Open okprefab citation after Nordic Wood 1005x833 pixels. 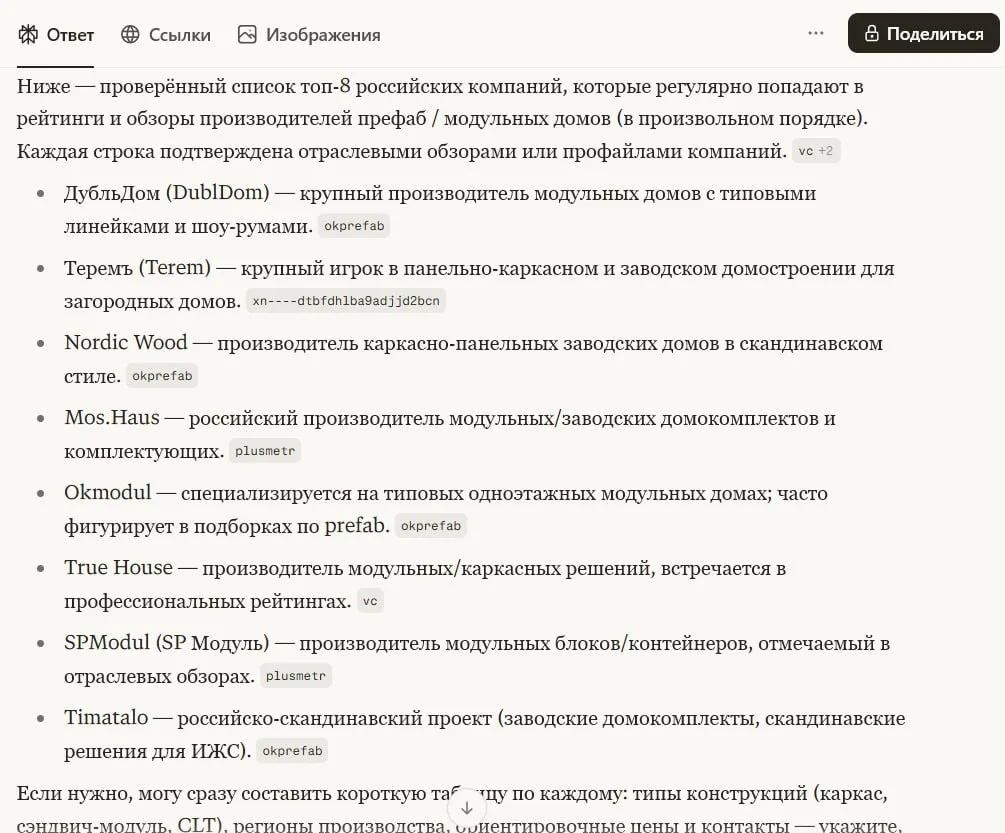(162, 376)
